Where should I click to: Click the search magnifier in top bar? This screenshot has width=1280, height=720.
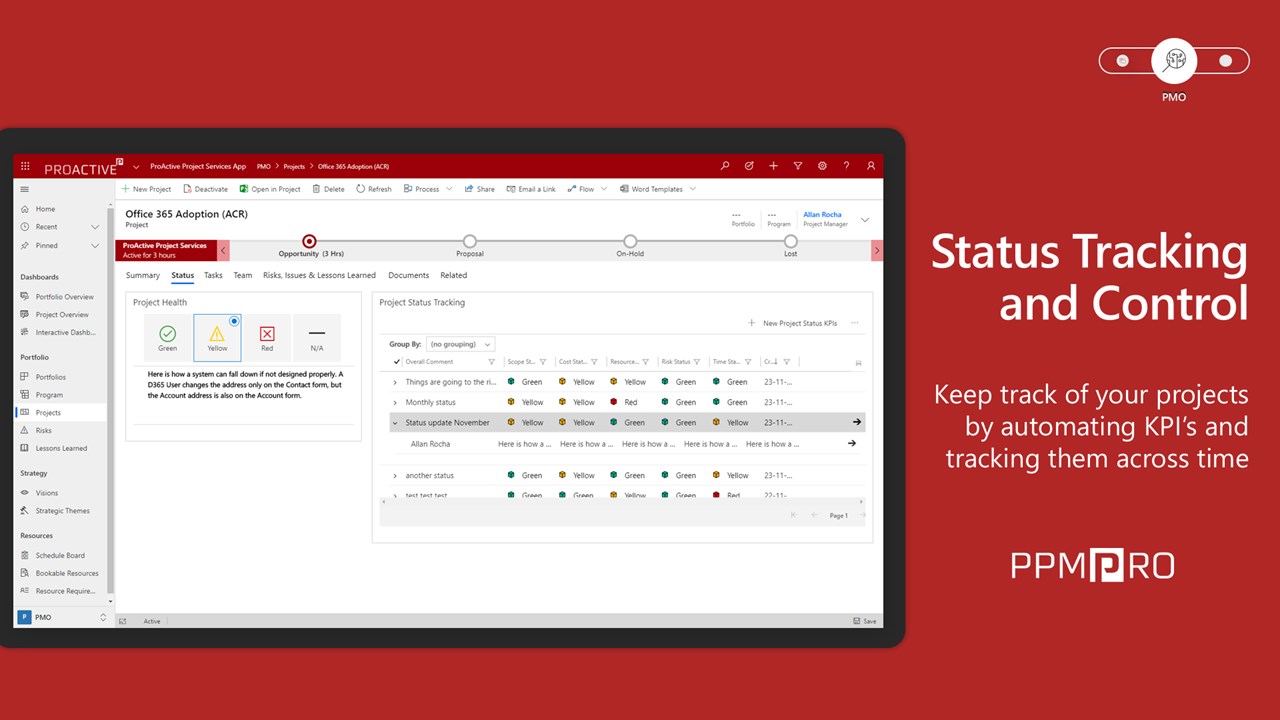(x=725, y=166)
